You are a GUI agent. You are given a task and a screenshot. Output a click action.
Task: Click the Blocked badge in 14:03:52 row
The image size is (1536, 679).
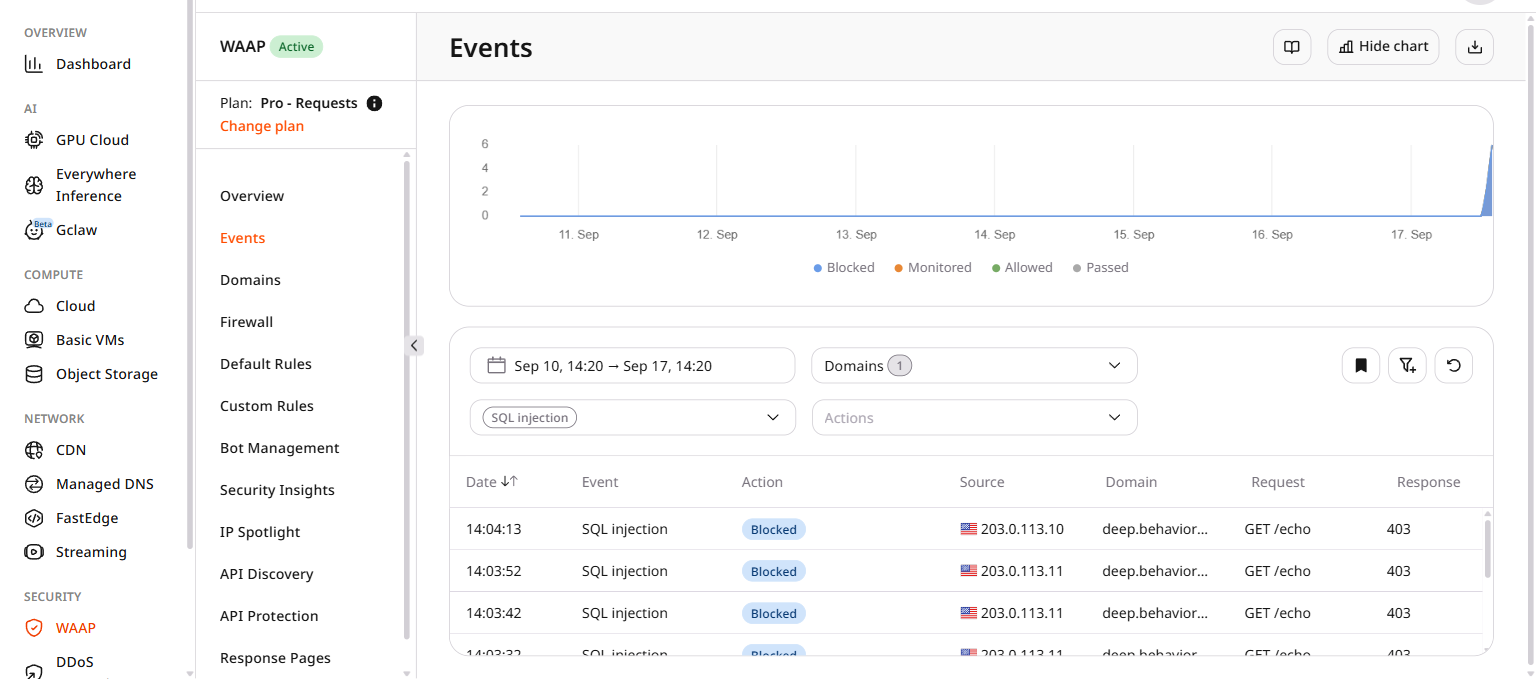[x=774, y=571]
